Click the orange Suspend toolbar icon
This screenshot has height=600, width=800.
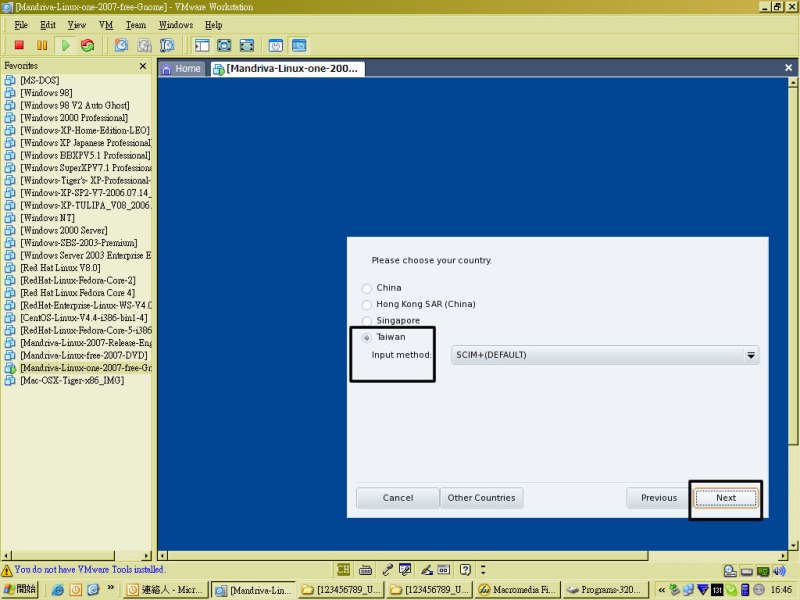42,45
